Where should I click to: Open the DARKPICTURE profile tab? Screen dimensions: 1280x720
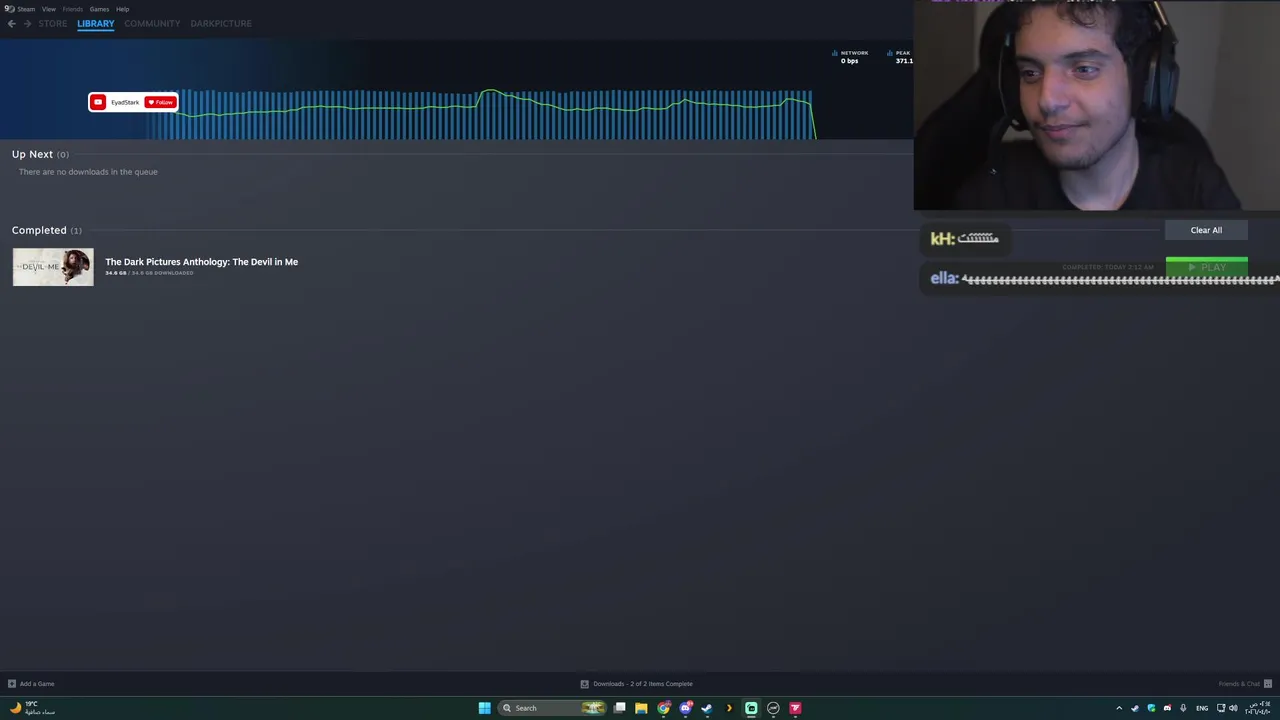tap(221, 24)
